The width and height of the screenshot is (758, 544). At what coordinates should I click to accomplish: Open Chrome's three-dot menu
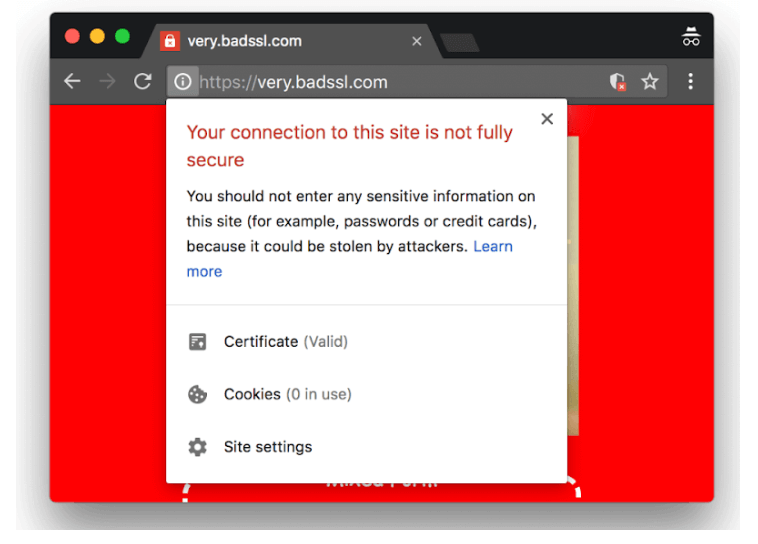pyautogui.click(x=690, y=82)
